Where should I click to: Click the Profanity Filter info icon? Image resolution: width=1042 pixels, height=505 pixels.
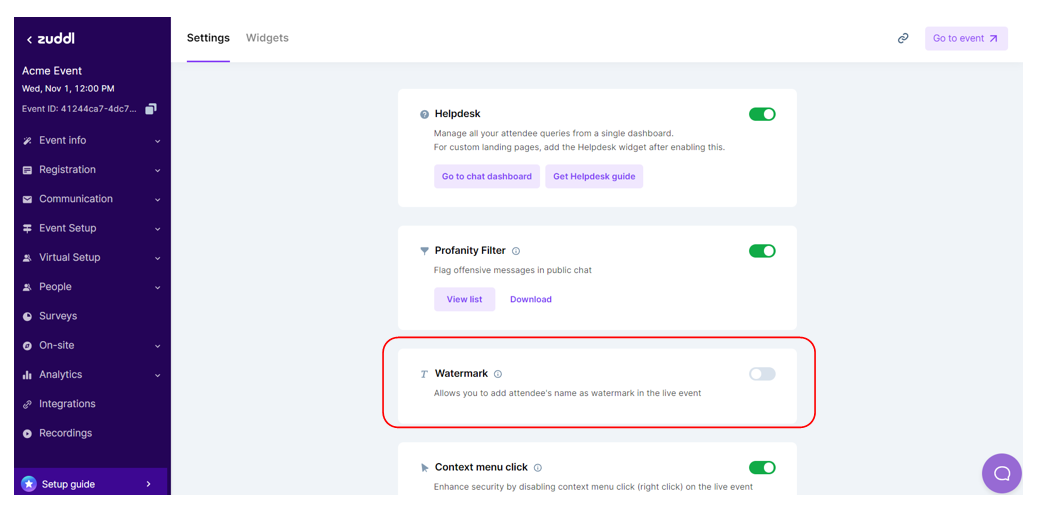(x=516, y=251)
